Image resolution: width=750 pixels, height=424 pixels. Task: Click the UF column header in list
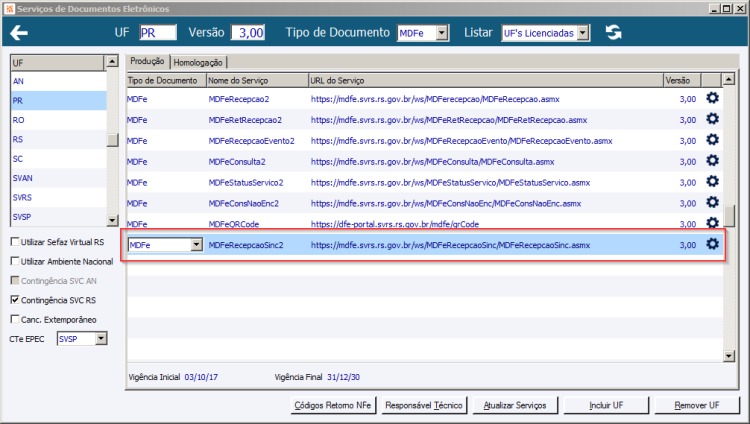57,63
